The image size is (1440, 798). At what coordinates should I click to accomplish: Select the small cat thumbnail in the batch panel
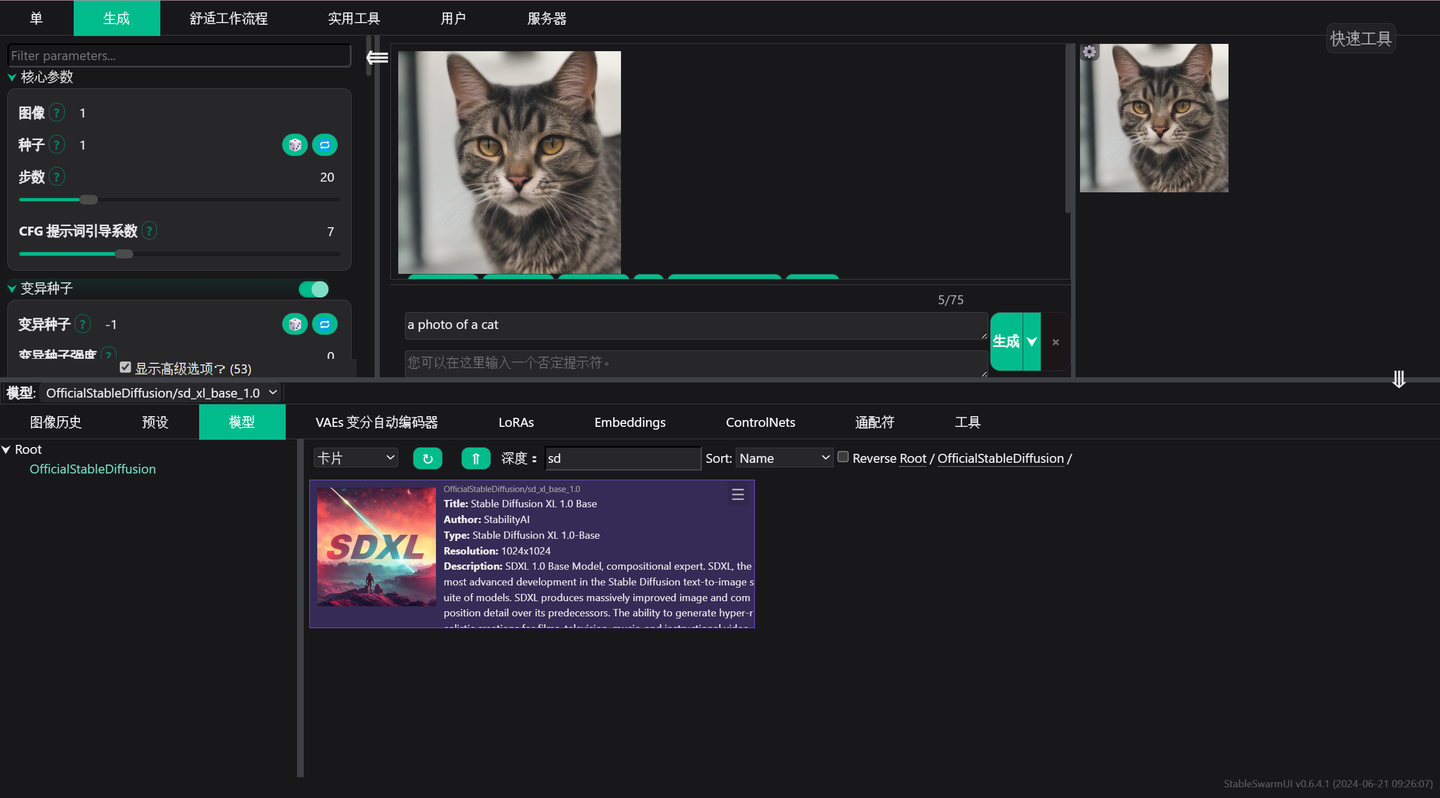point(1154,118)
